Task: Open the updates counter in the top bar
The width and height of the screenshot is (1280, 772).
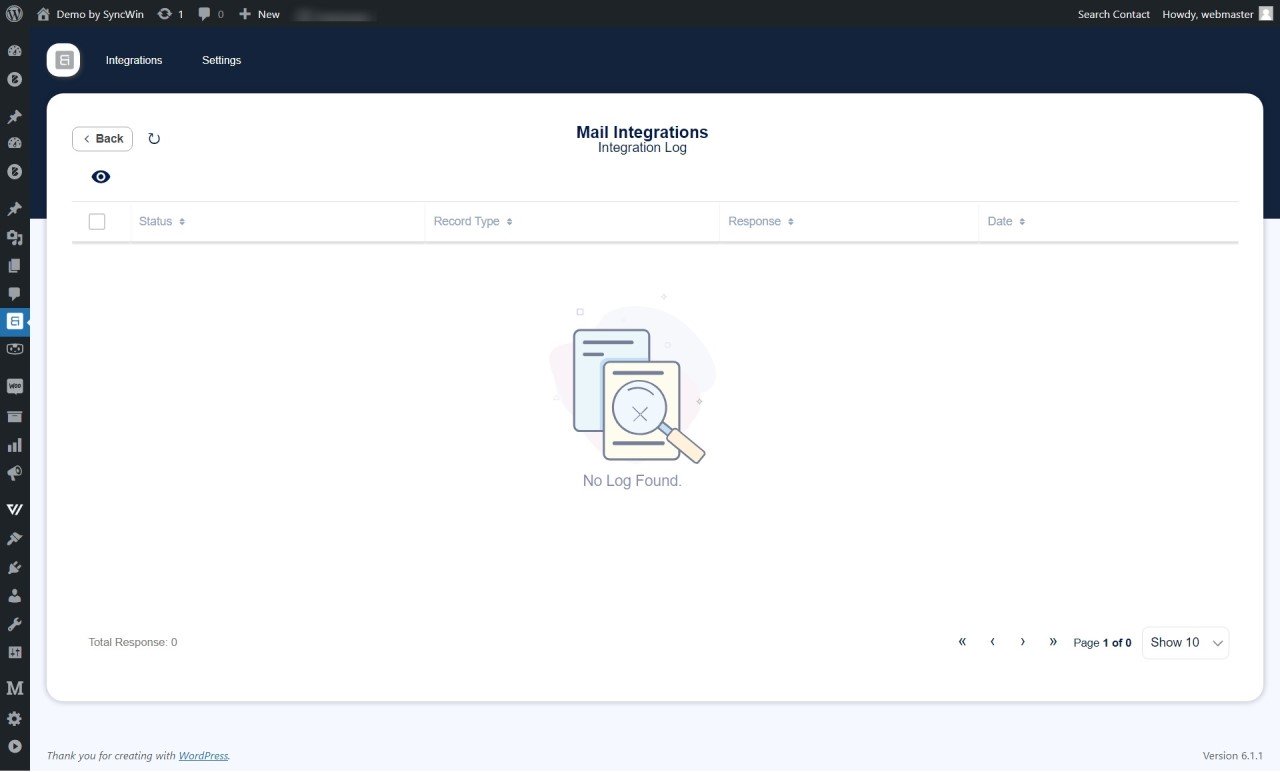Action: tap(171, 13)
